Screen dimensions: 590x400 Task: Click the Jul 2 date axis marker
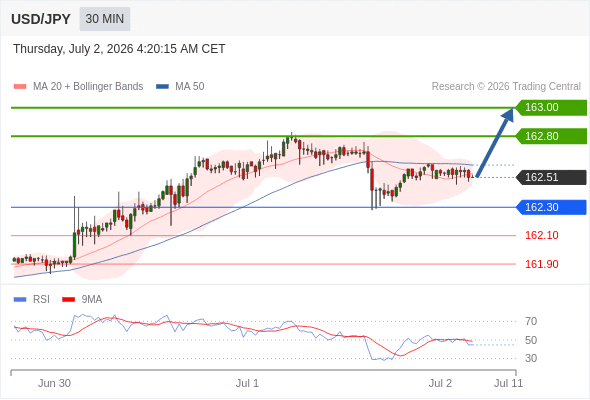pos(440,383)
